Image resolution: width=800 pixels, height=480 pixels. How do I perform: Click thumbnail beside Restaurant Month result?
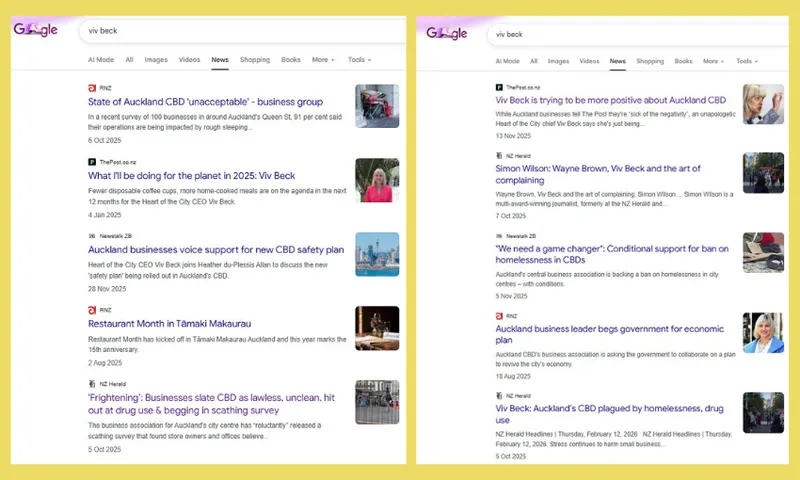[x=377, y=328]
